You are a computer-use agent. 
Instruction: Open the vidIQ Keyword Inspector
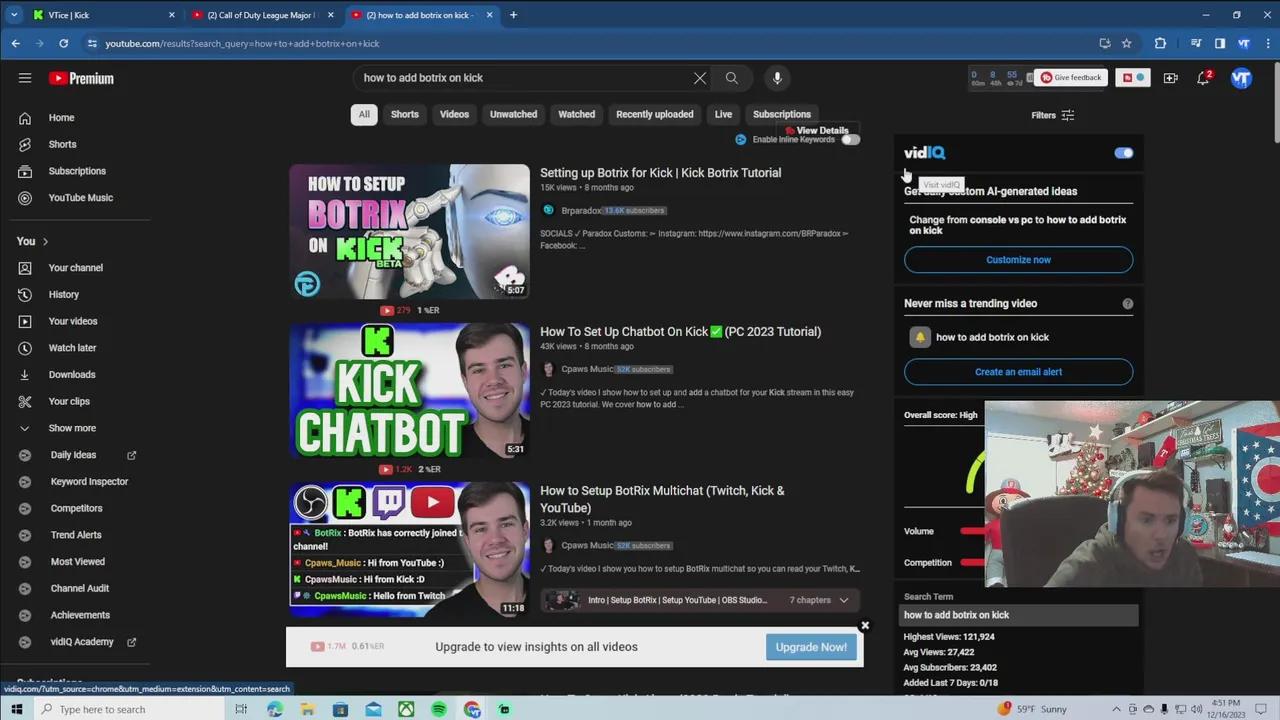(89, 481)
